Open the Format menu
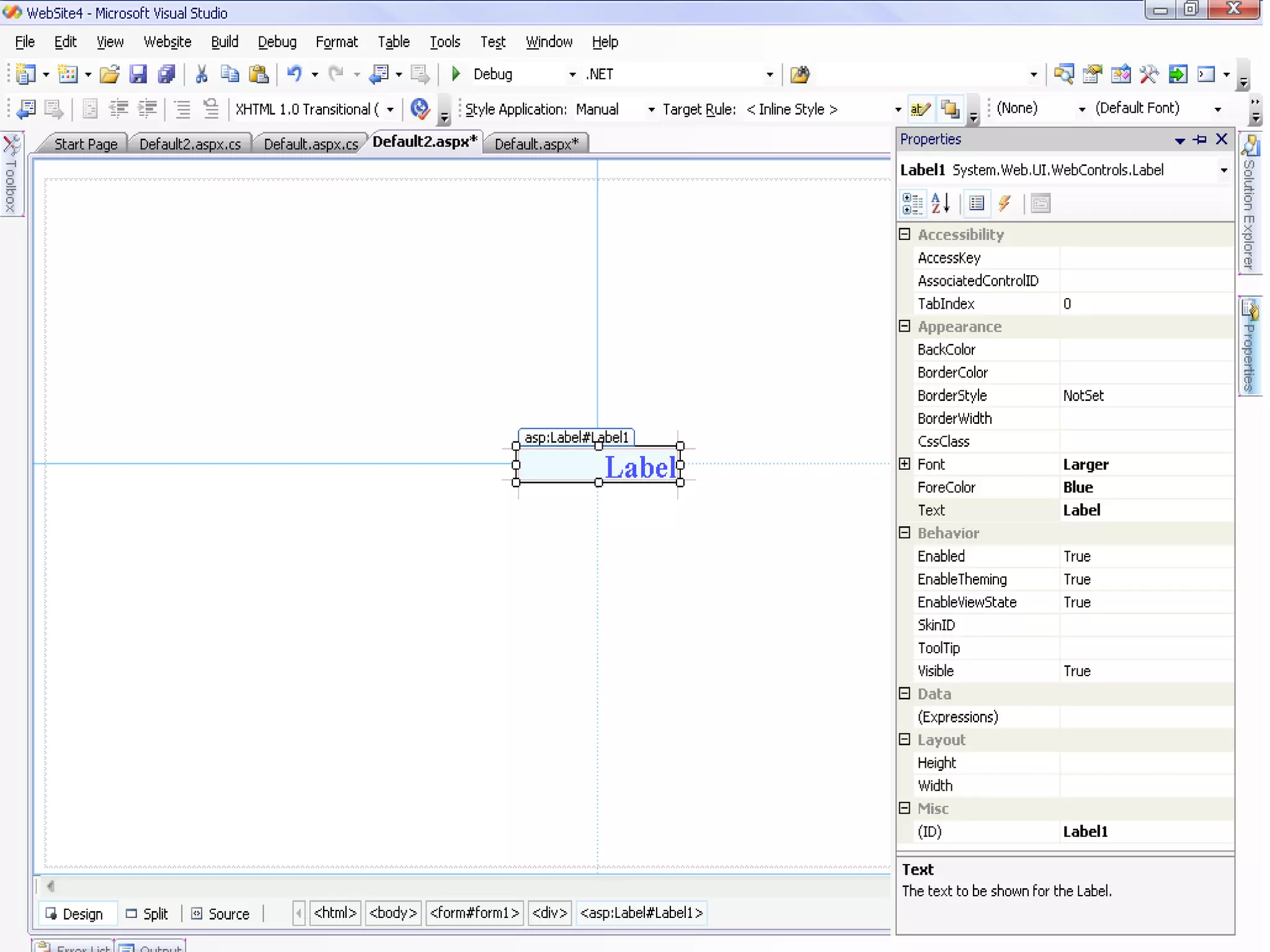This screenshot has height=952, width=1270. (336, 42)
